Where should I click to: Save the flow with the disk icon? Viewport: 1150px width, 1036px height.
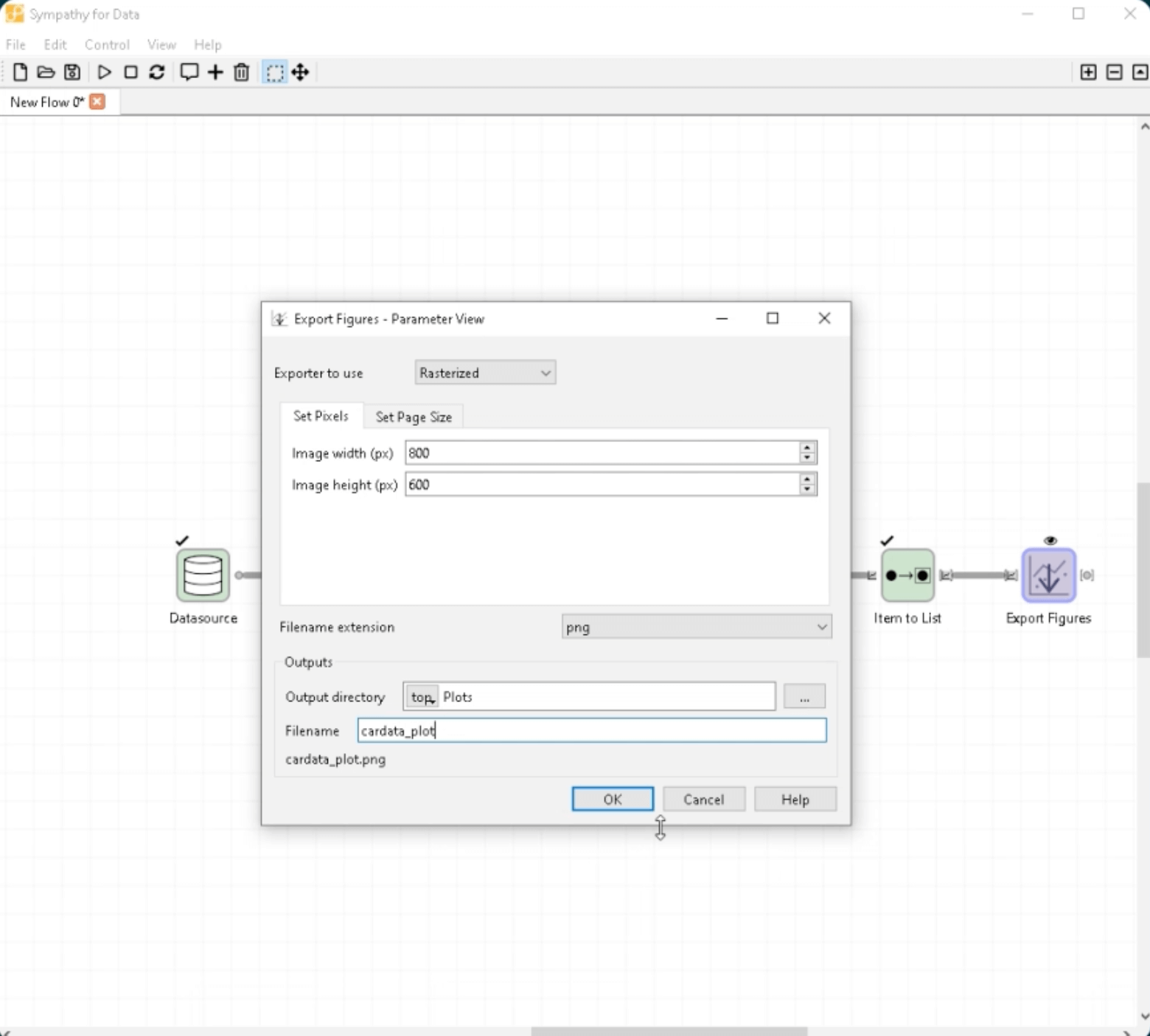click(x=72, y=72)
